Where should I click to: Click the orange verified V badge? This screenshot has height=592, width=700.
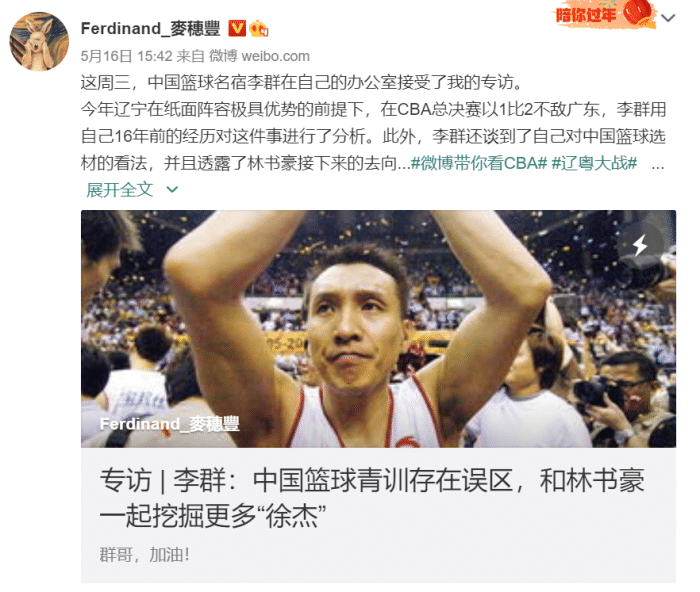(237, 29)
